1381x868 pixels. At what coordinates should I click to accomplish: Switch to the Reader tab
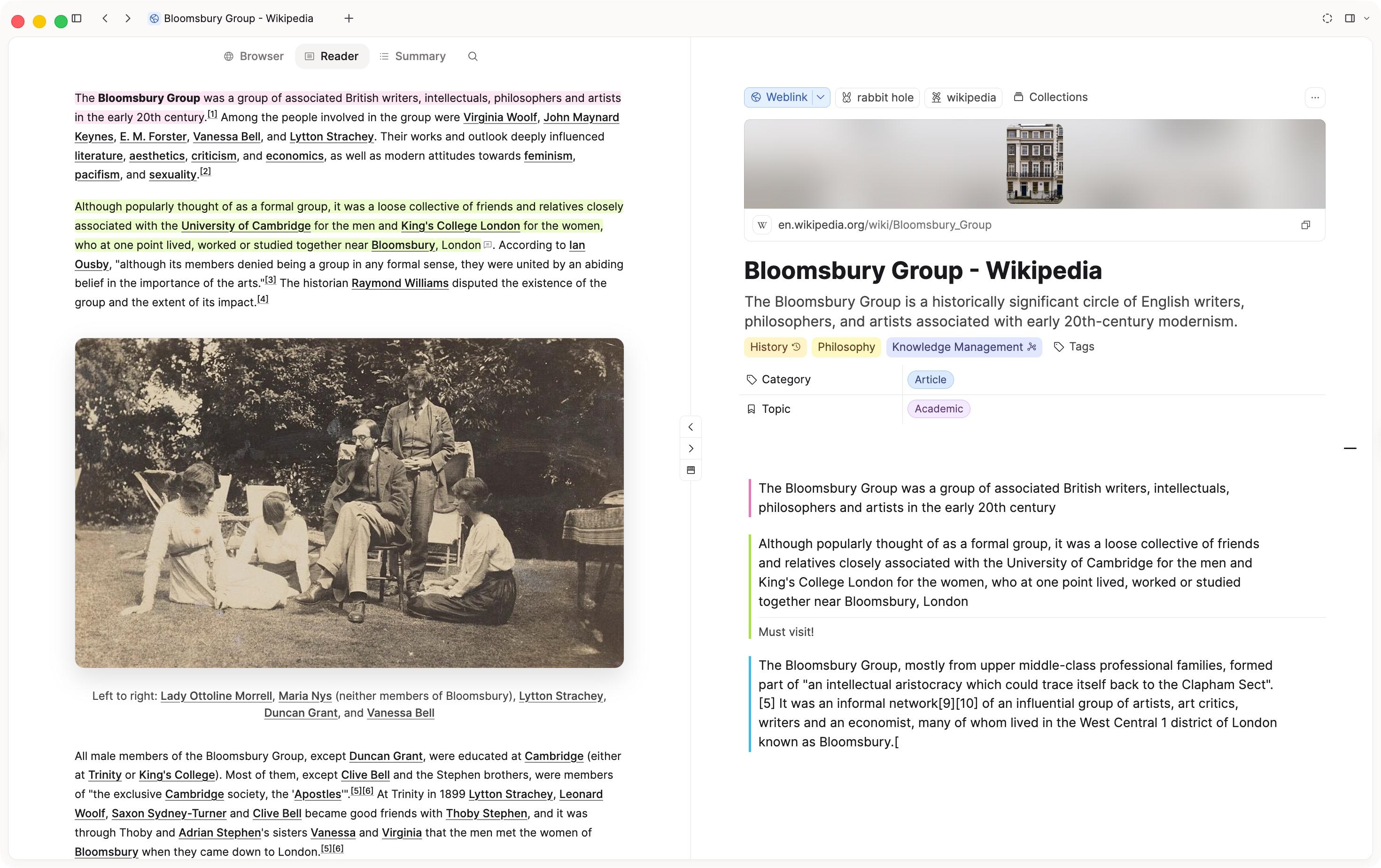332,56
